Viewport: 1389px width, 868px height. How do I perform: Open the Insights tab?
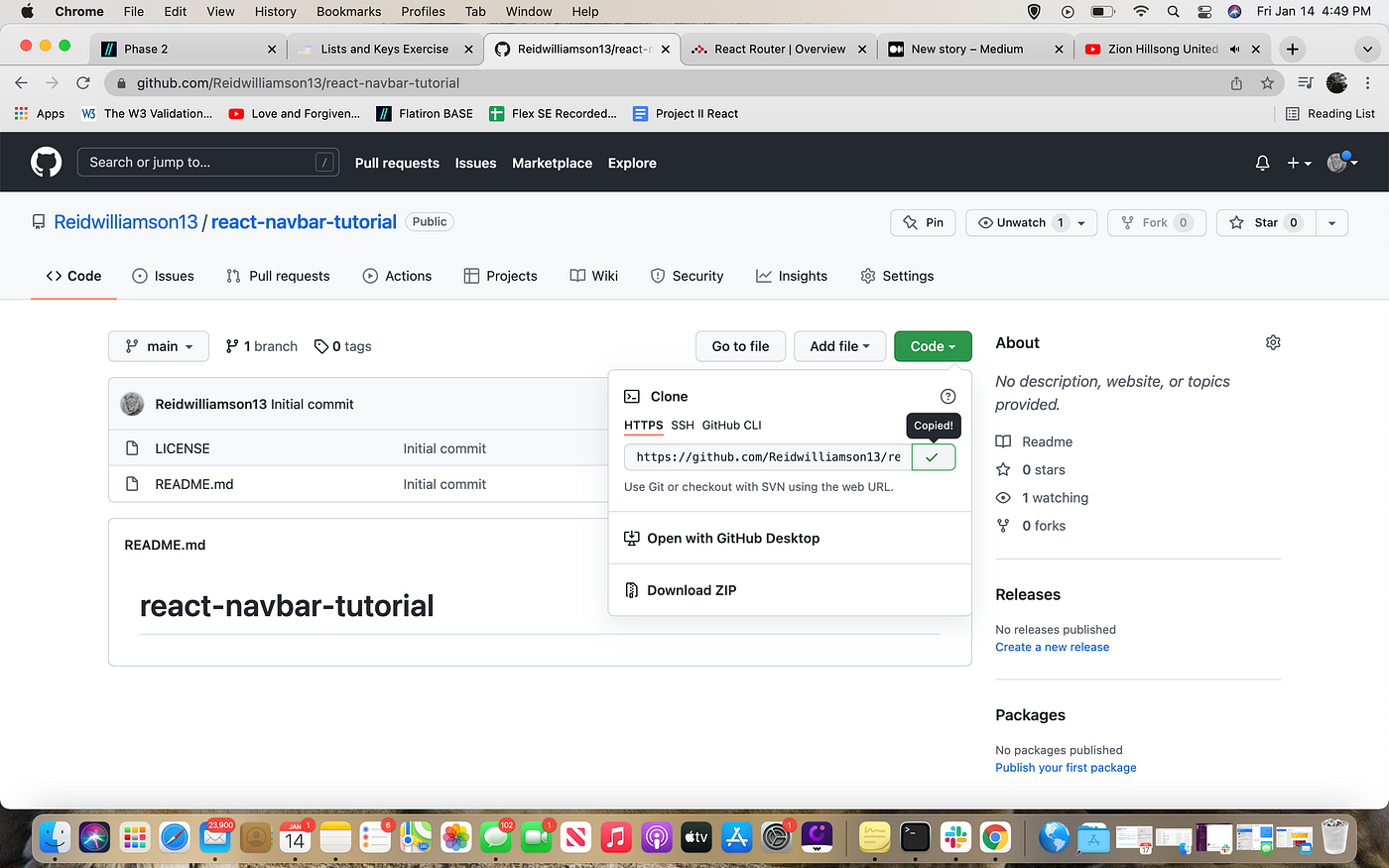792,276
